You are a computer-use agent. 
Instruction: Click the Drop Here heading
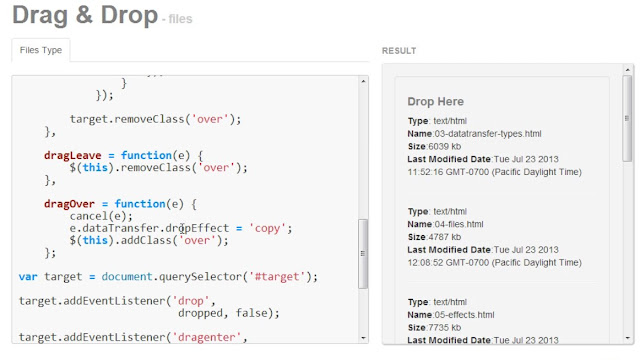point(436,102)
